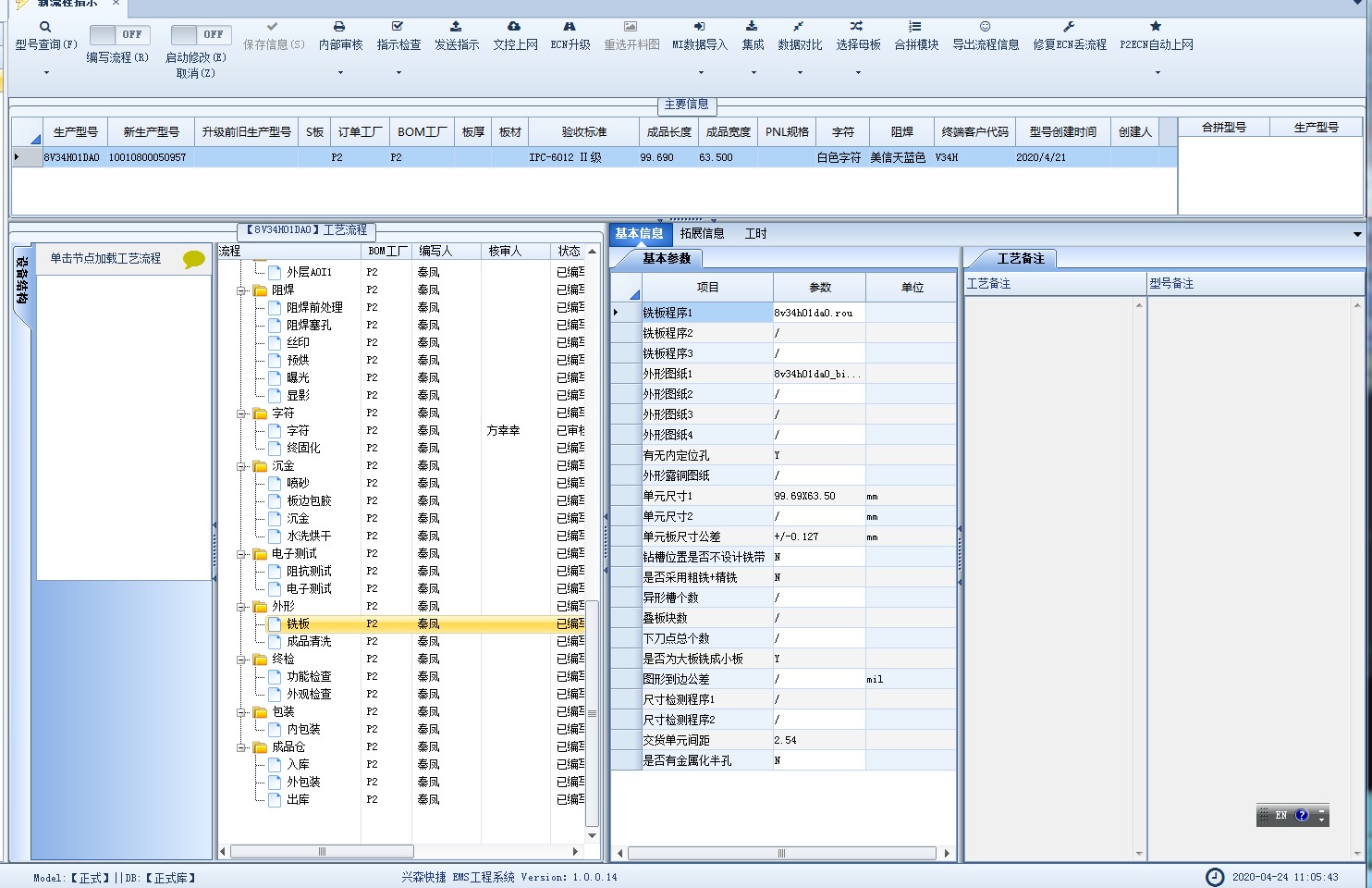
Task: Switch to the 基本信息 tab
Action: coord(639,233)
